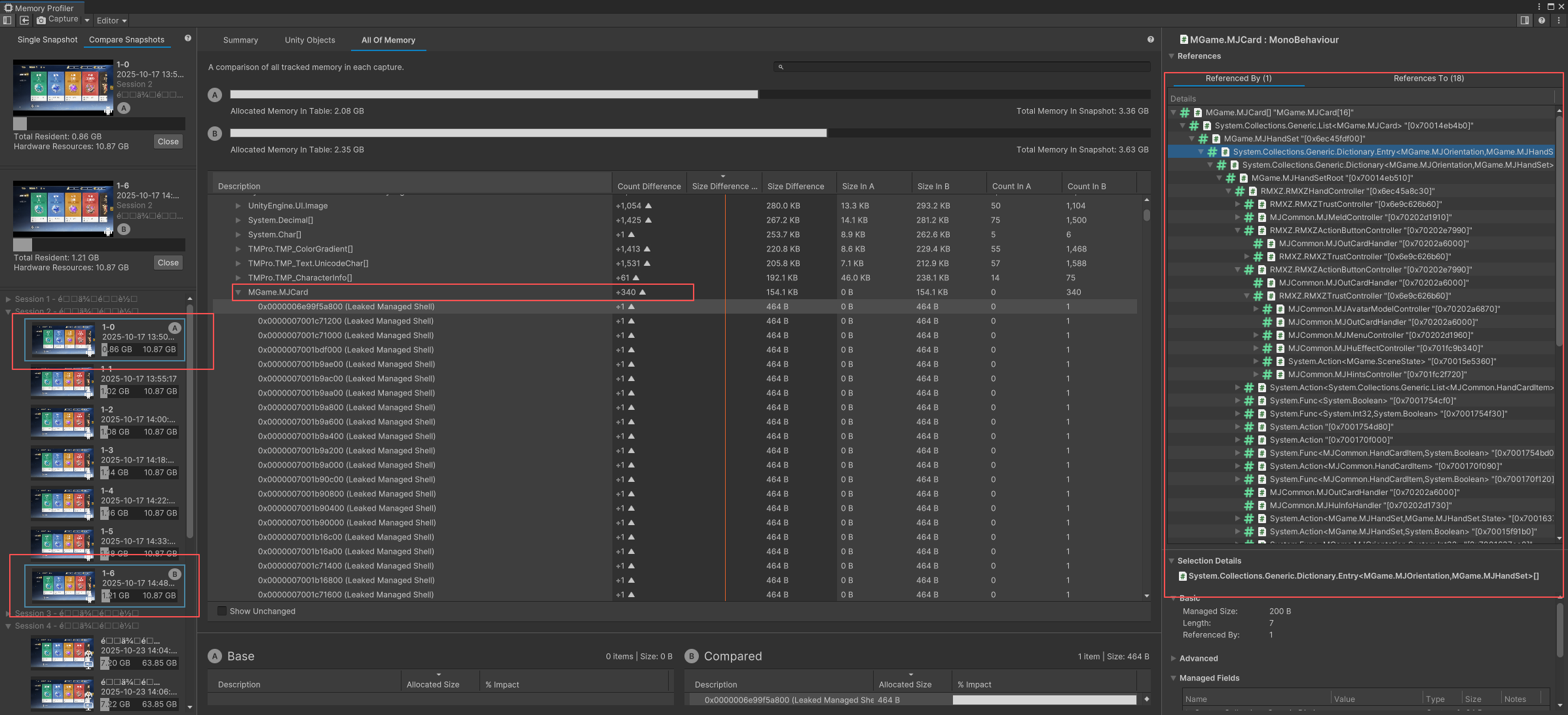Enable the Show Unchanged checkbox
Viewport: 1568px width, 715px height.
pyautogui.click(x=222, y=611)
